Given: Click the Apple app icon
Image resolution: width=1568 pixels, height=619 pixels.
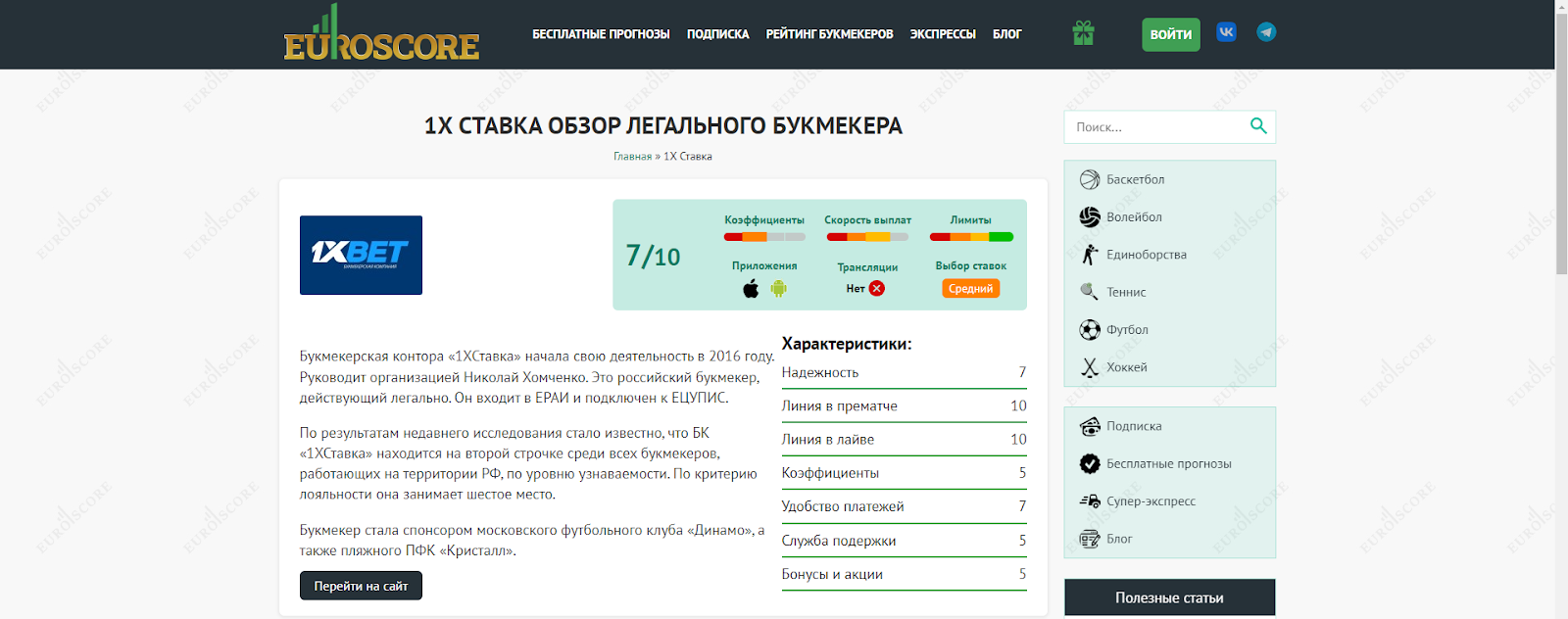Looking at the screenshot, I should 751,288.
